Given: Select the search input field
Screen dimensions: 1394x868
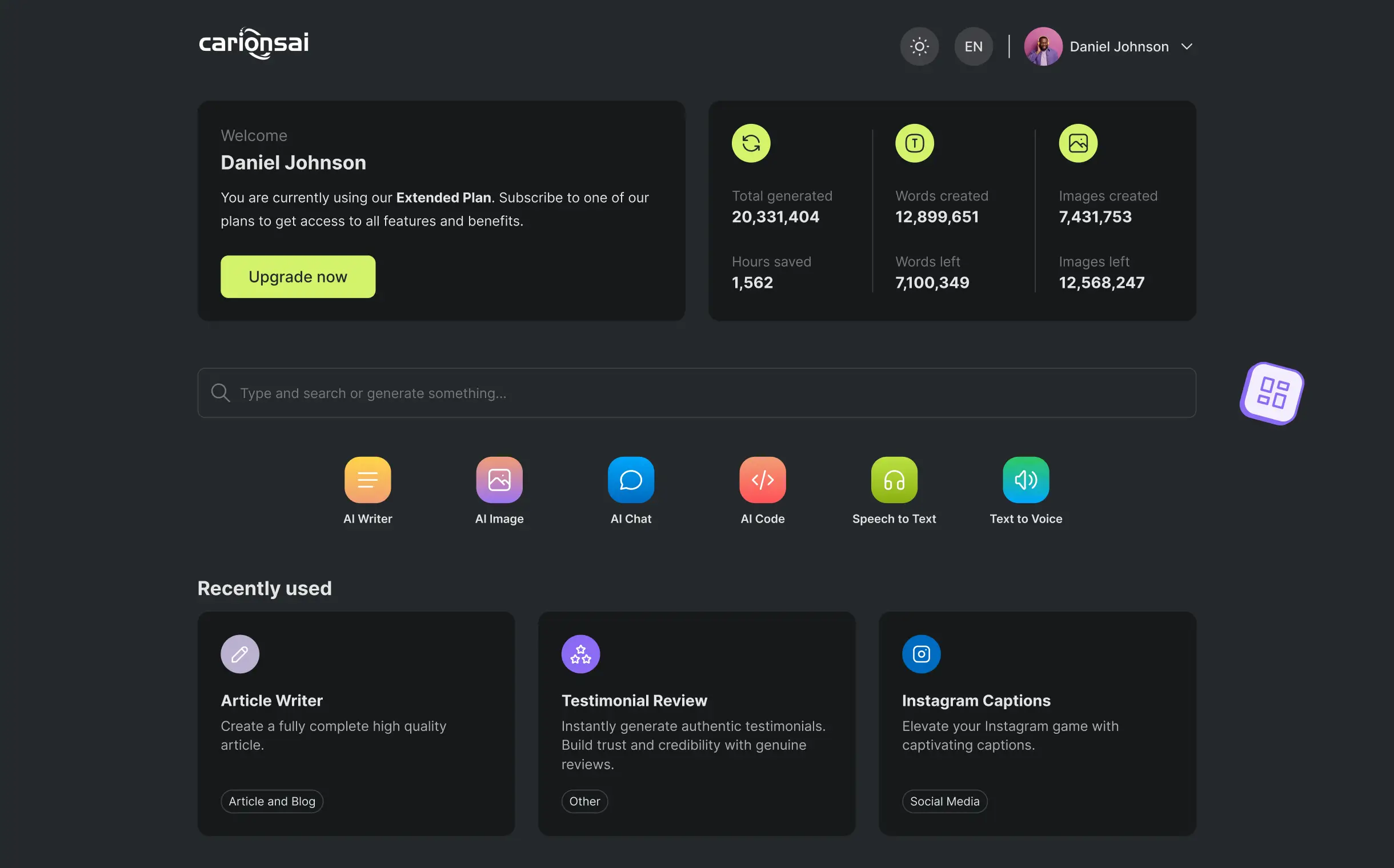Looking at the screenshot, I should click(x=697, y=392).
